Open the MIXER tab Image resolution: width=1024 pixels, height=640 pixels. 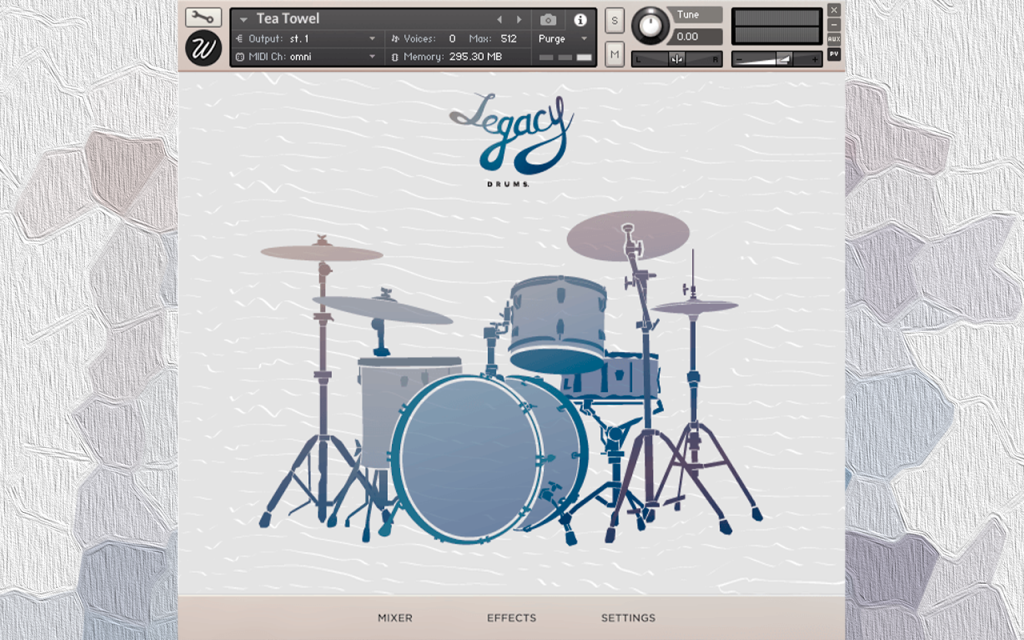click(395, 618)
